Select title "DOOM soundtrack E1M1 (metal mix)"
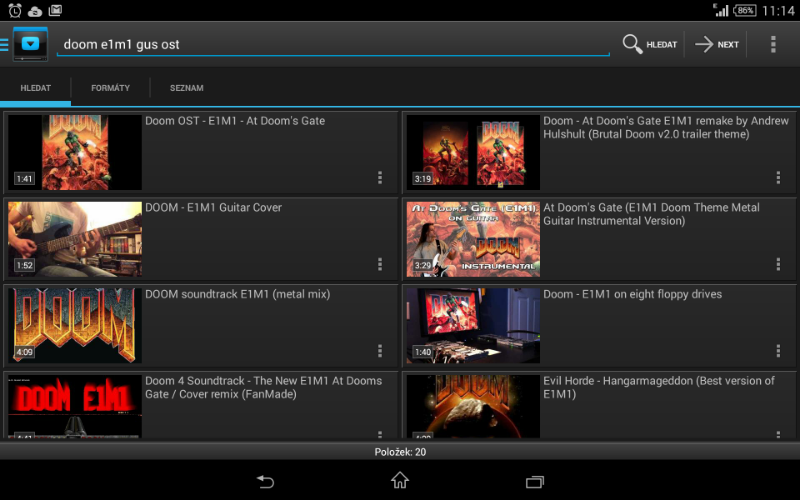The image size is (800, 500). pos(237,294)
